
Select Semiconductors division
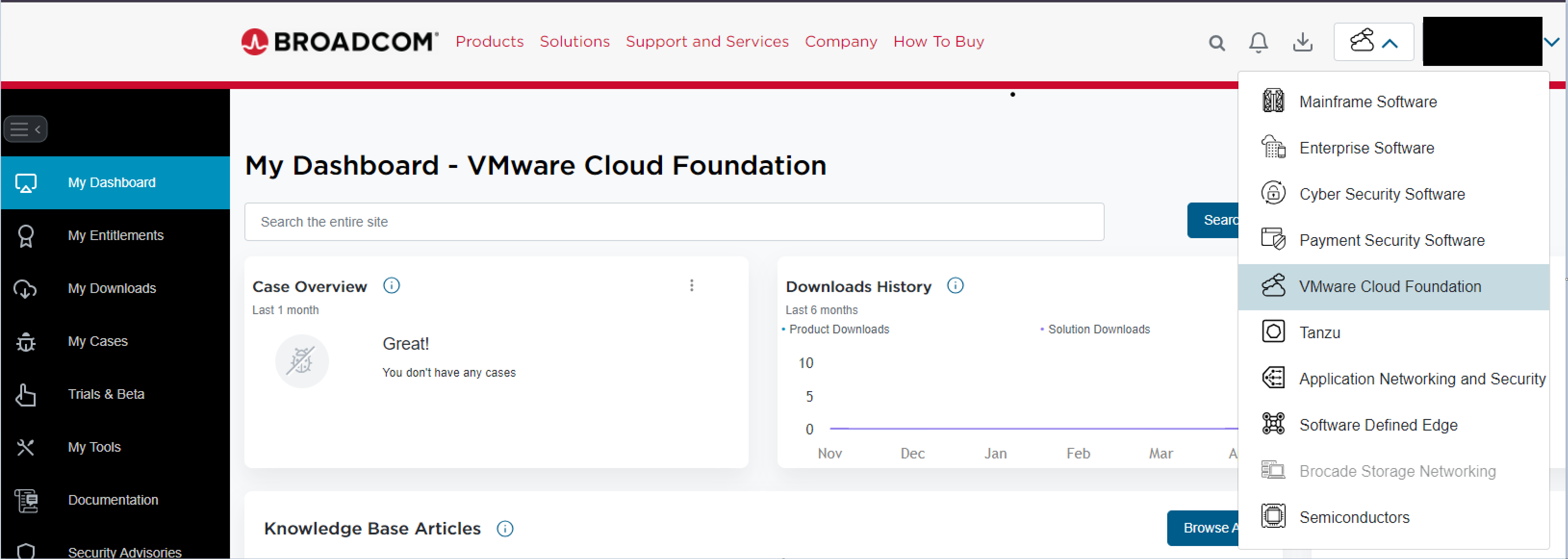[x=1393, y=518]
